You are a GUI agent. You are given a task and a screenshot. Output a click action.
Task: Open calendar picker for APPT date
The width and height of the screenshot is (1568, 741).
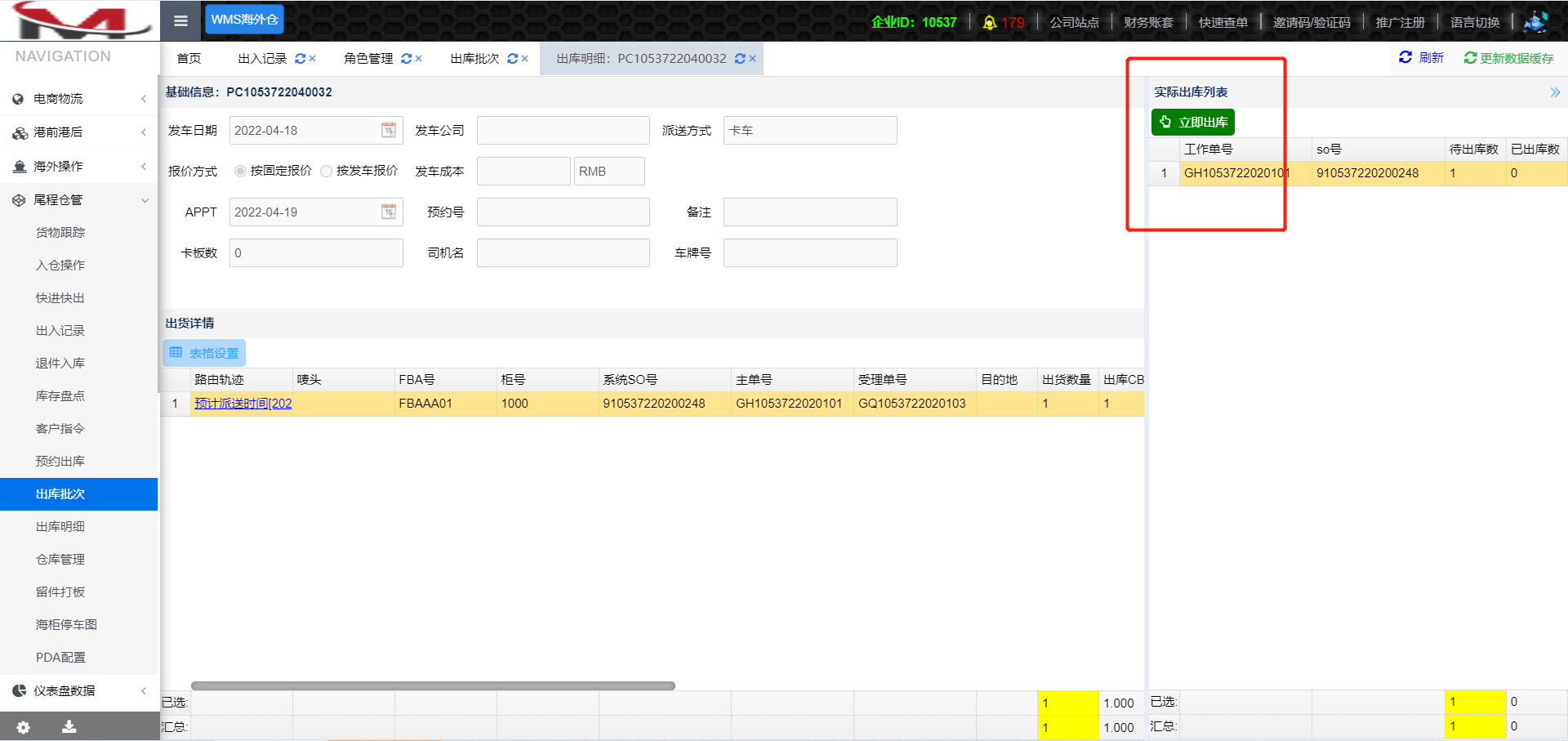coord(389,212)
